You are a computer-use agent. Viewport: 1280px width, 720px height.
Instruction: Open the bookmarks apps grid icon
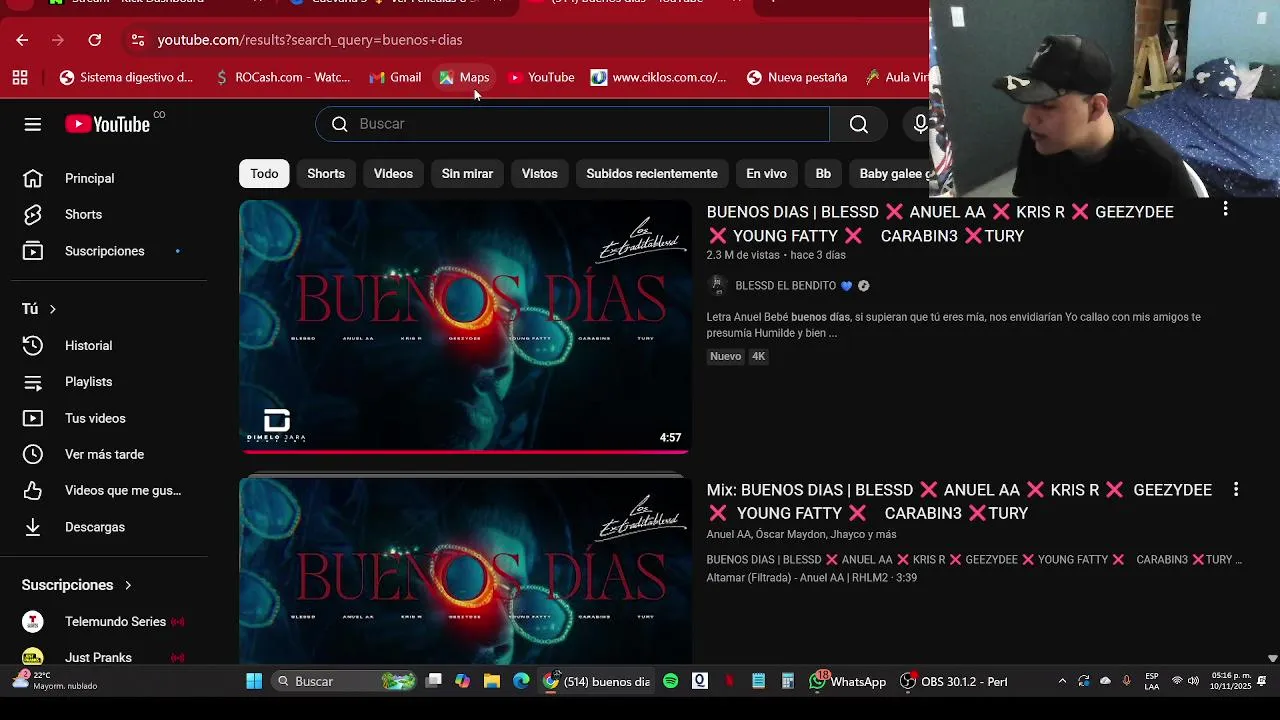pos(20,77)
